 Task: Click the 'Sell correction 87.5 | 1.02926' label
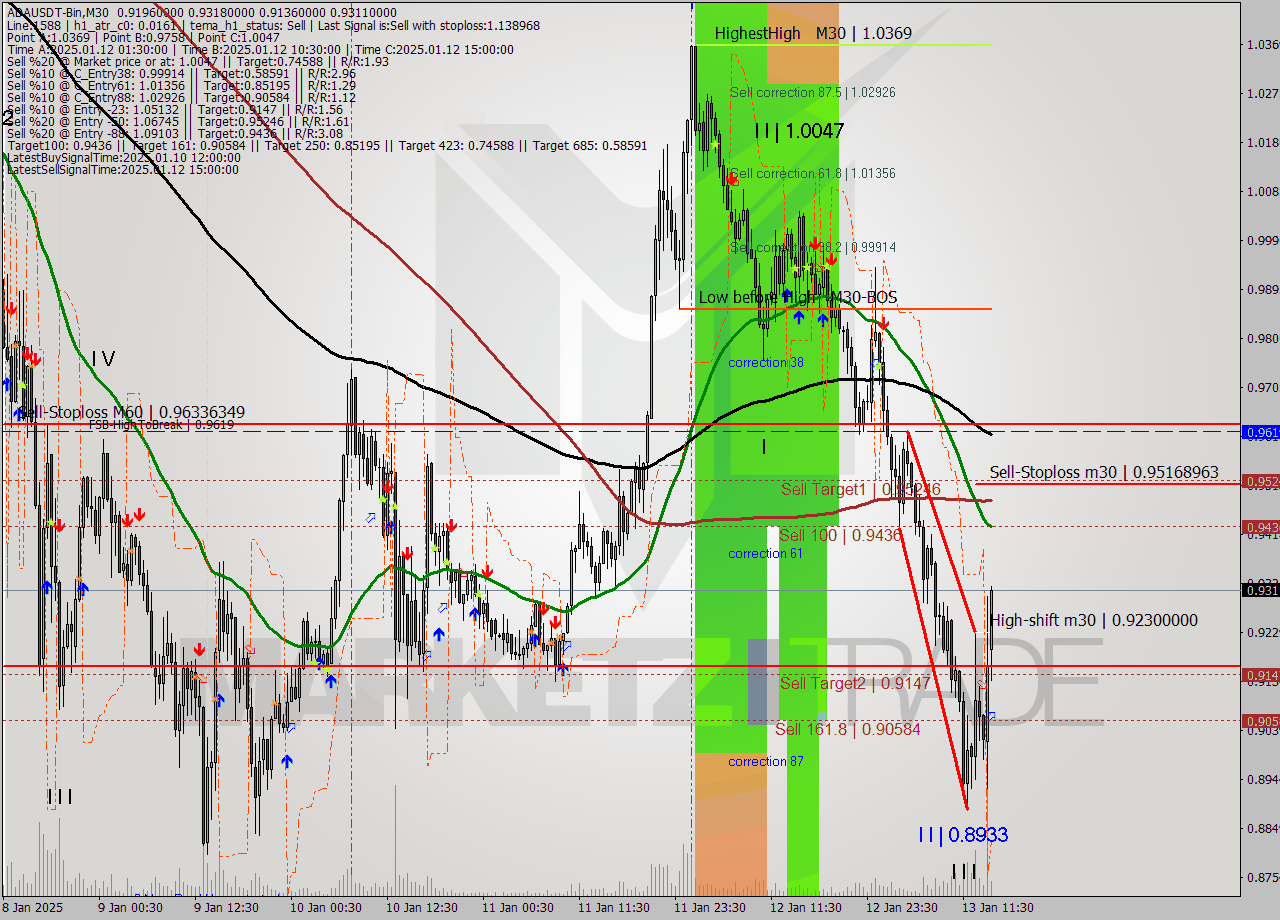pos(812,92)
